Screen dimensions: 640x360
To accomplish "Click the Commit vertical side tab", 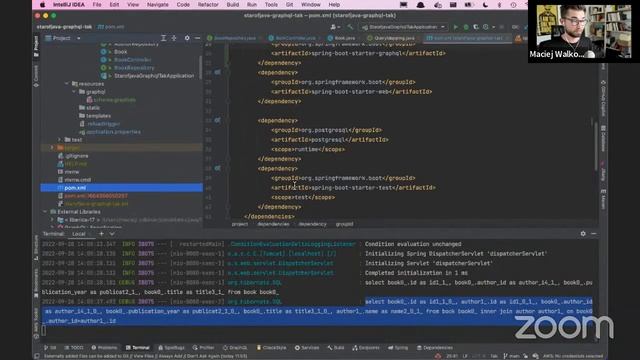I will pos(36,76).
